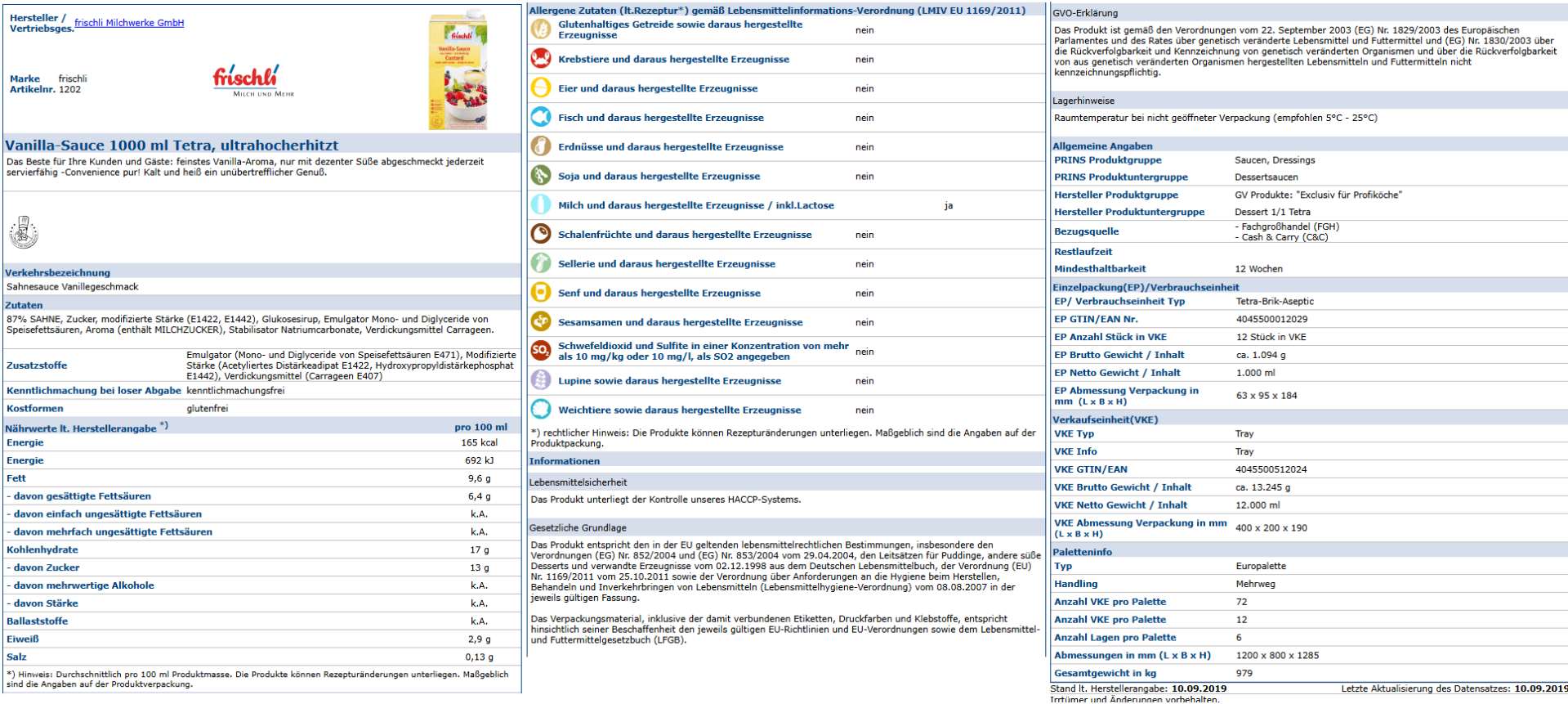Screen dimensions: 1568x704
Task: Click the tree nuts allergen icon
Action: coord(541,234)
